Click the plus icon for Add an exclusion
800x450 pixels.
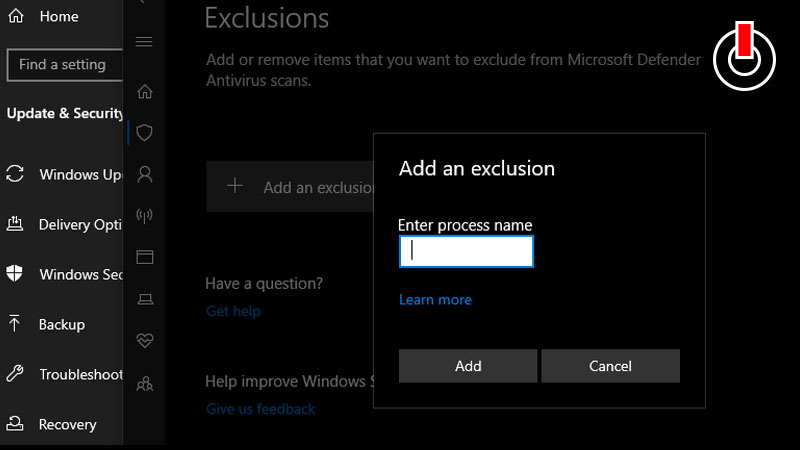235,186
